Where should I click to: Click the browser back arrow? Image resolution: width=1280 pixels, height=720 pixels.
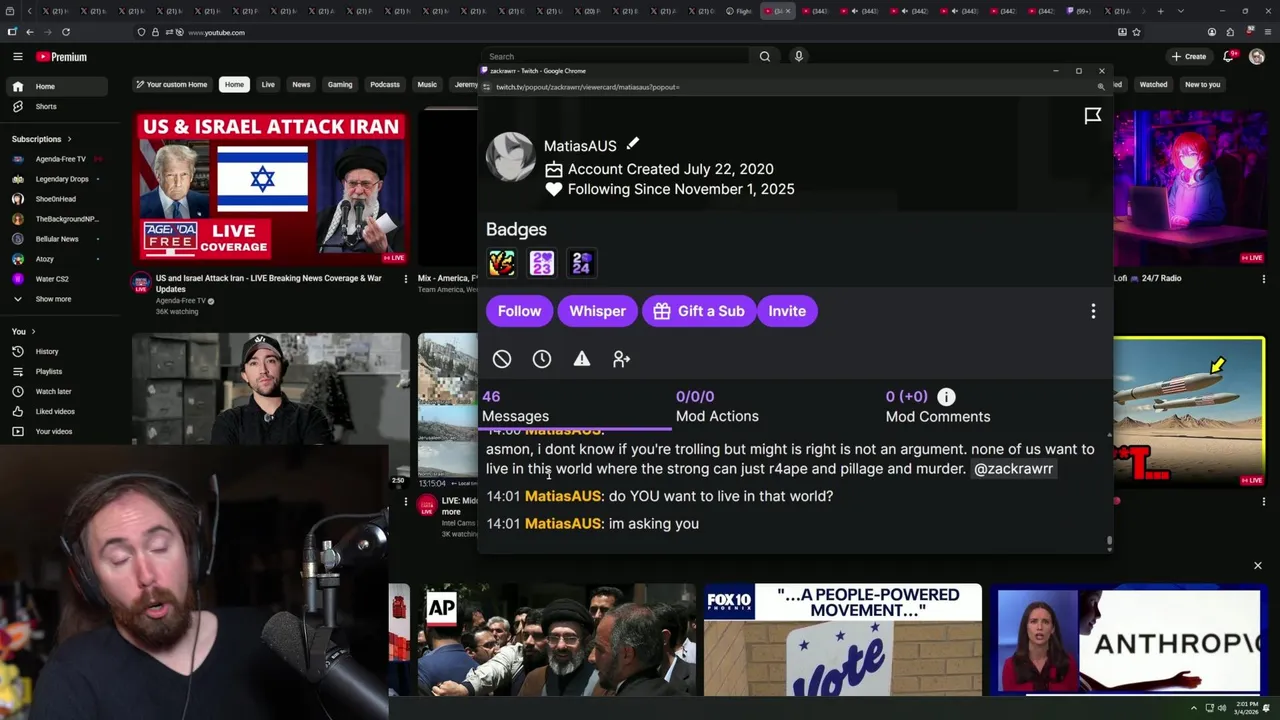(30, 32)
